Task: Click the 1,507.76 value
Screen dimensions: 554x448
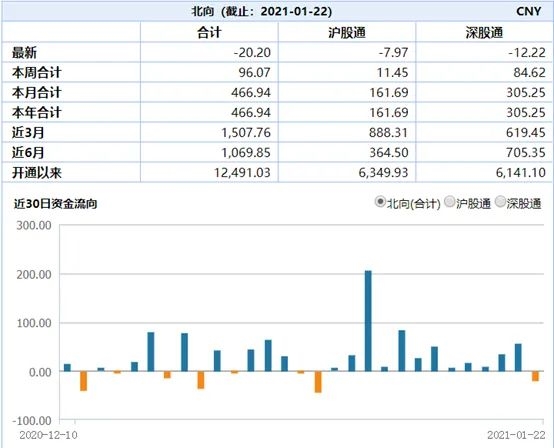Action: pos(246,132)
